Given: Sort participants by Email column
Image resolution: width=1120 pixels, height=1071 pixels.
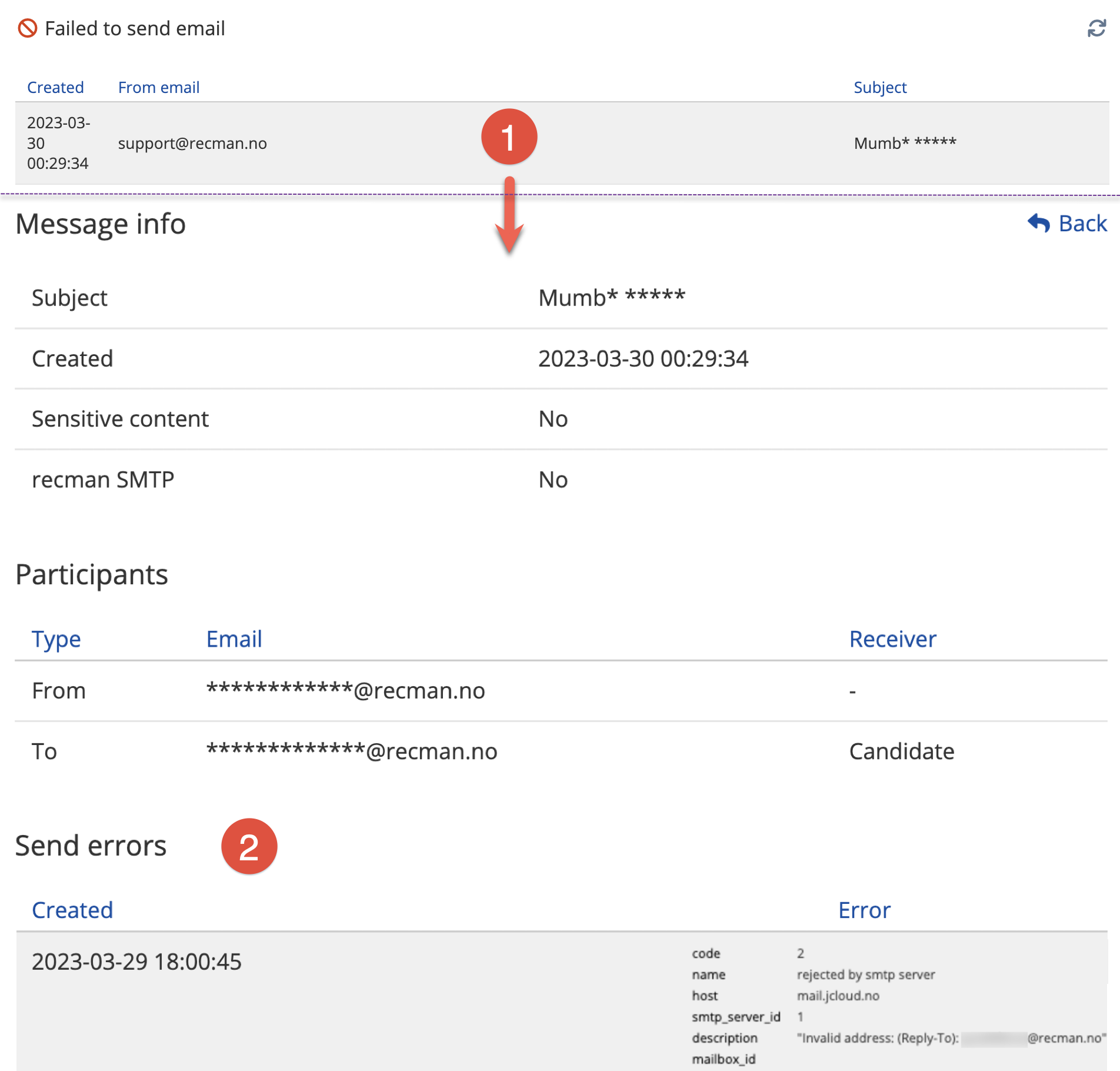Looking at the screenshot, I should tap(234, 639).
